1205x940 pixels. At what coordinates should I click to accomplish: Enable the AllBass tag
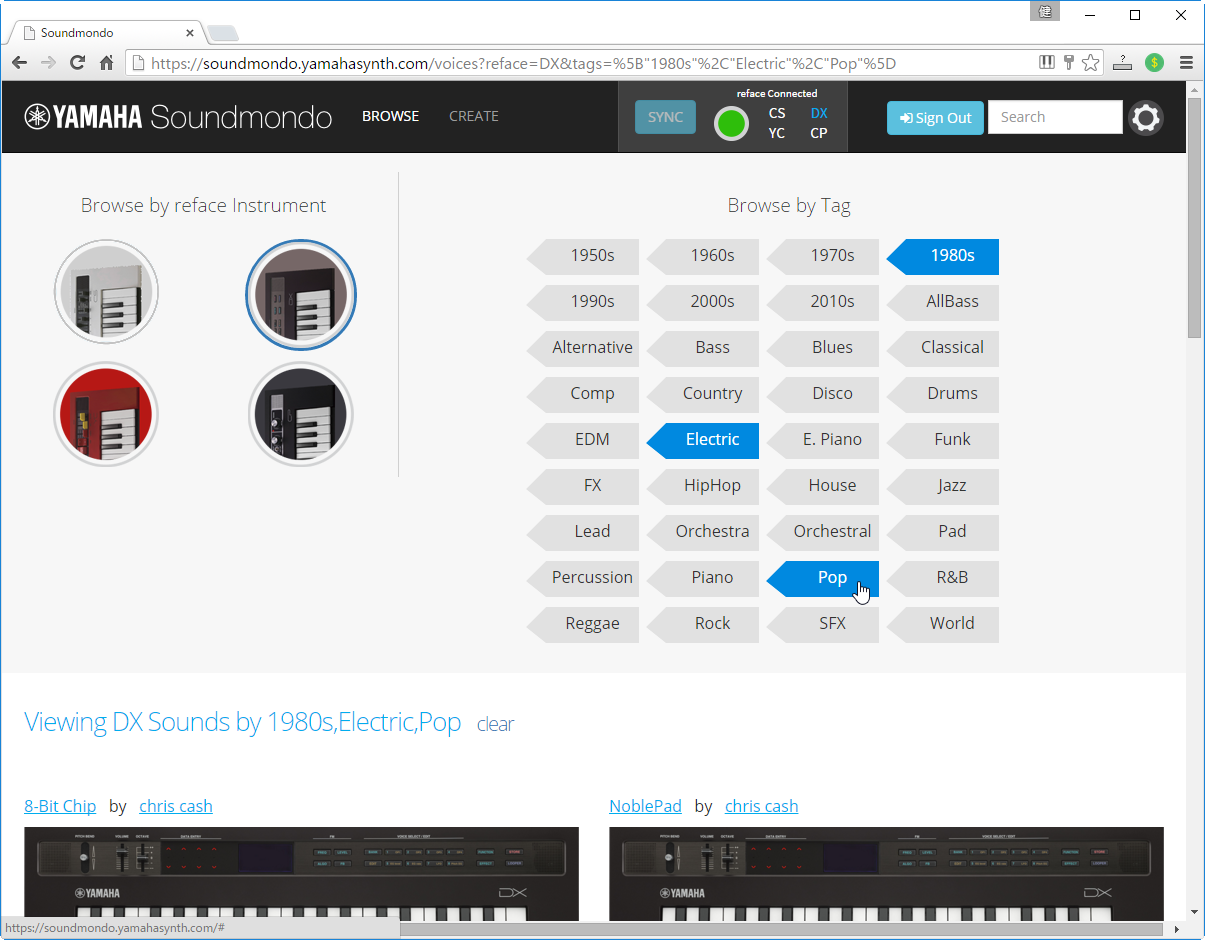coord(943,303)
